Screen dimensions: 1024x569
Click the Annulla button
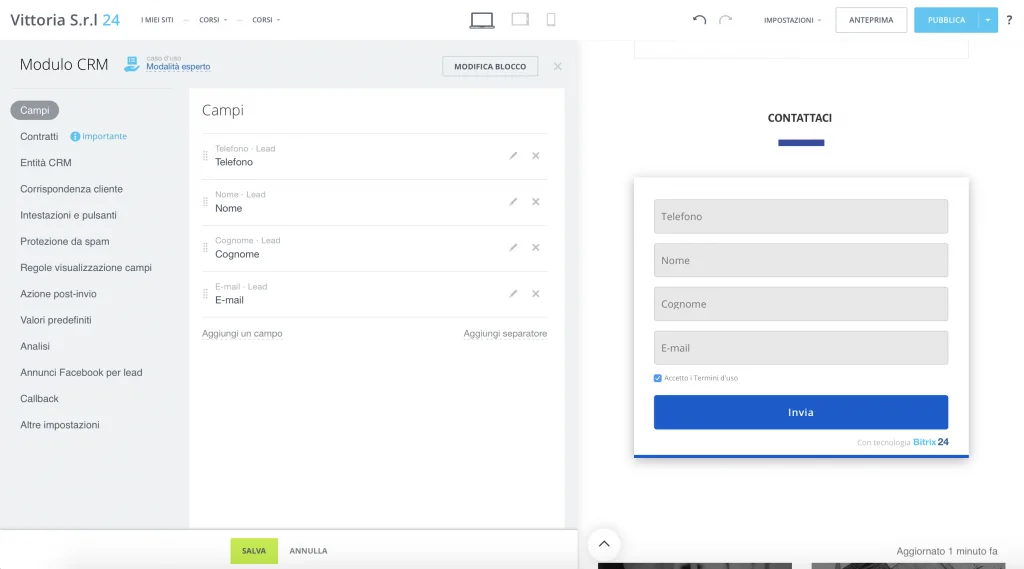coord(308,551)
